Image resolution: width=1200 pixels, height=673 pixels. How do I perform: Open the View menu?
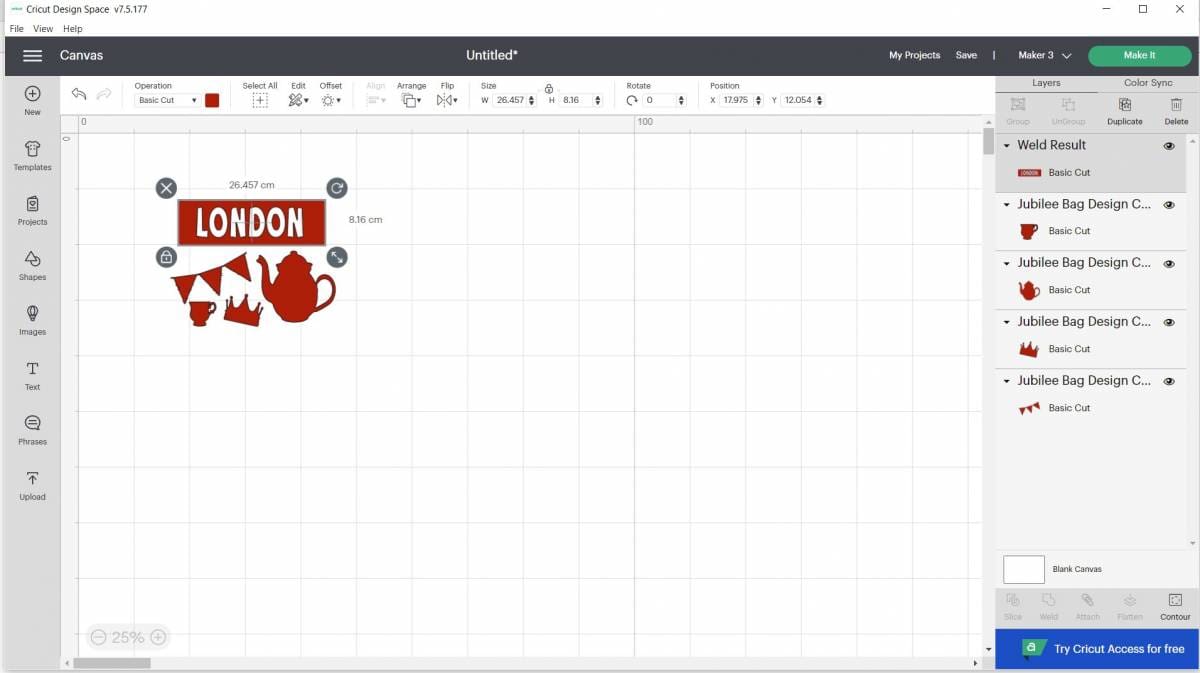[x=43, y=29]
